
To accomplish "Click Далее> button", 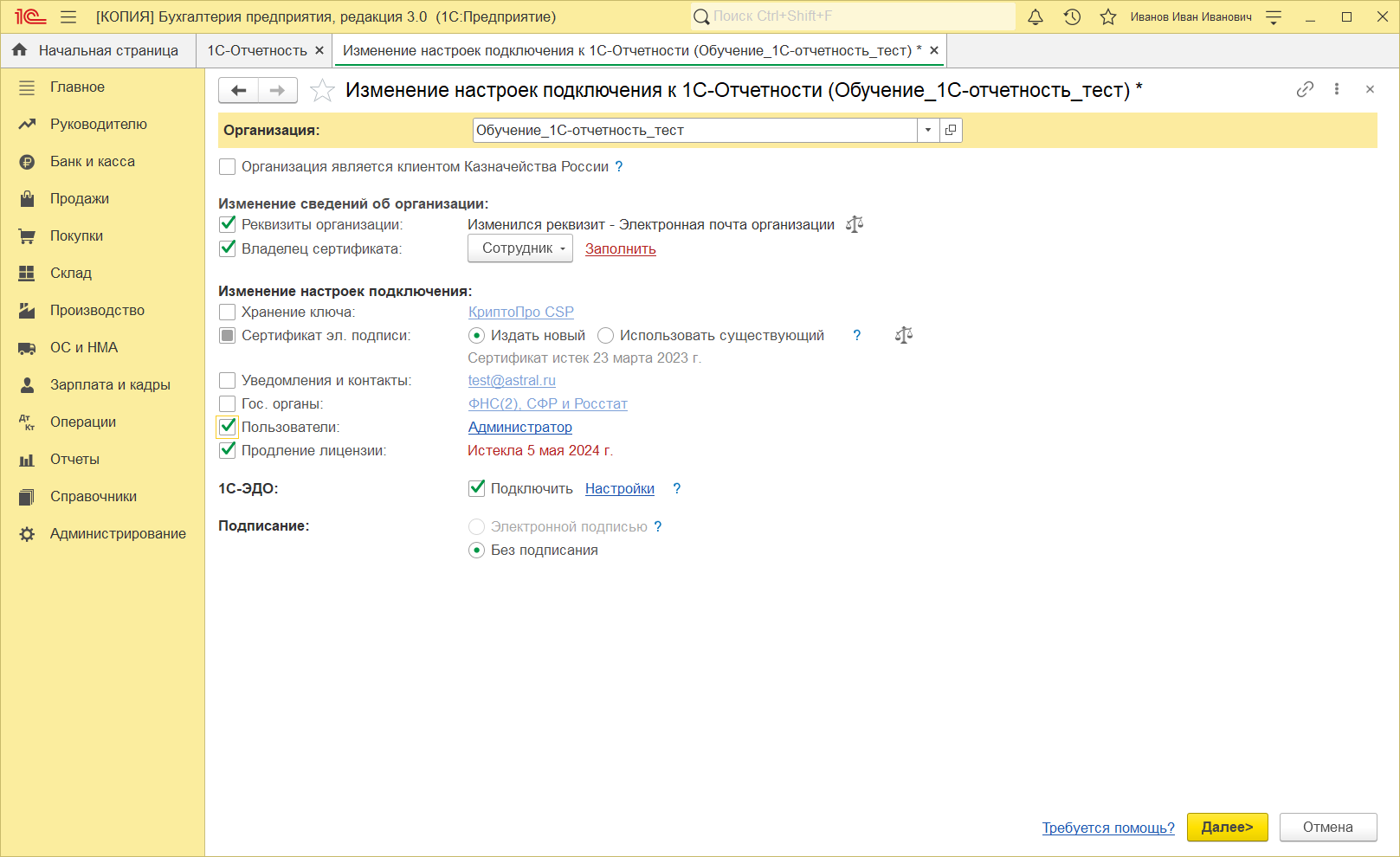I will pos(1228,828).
